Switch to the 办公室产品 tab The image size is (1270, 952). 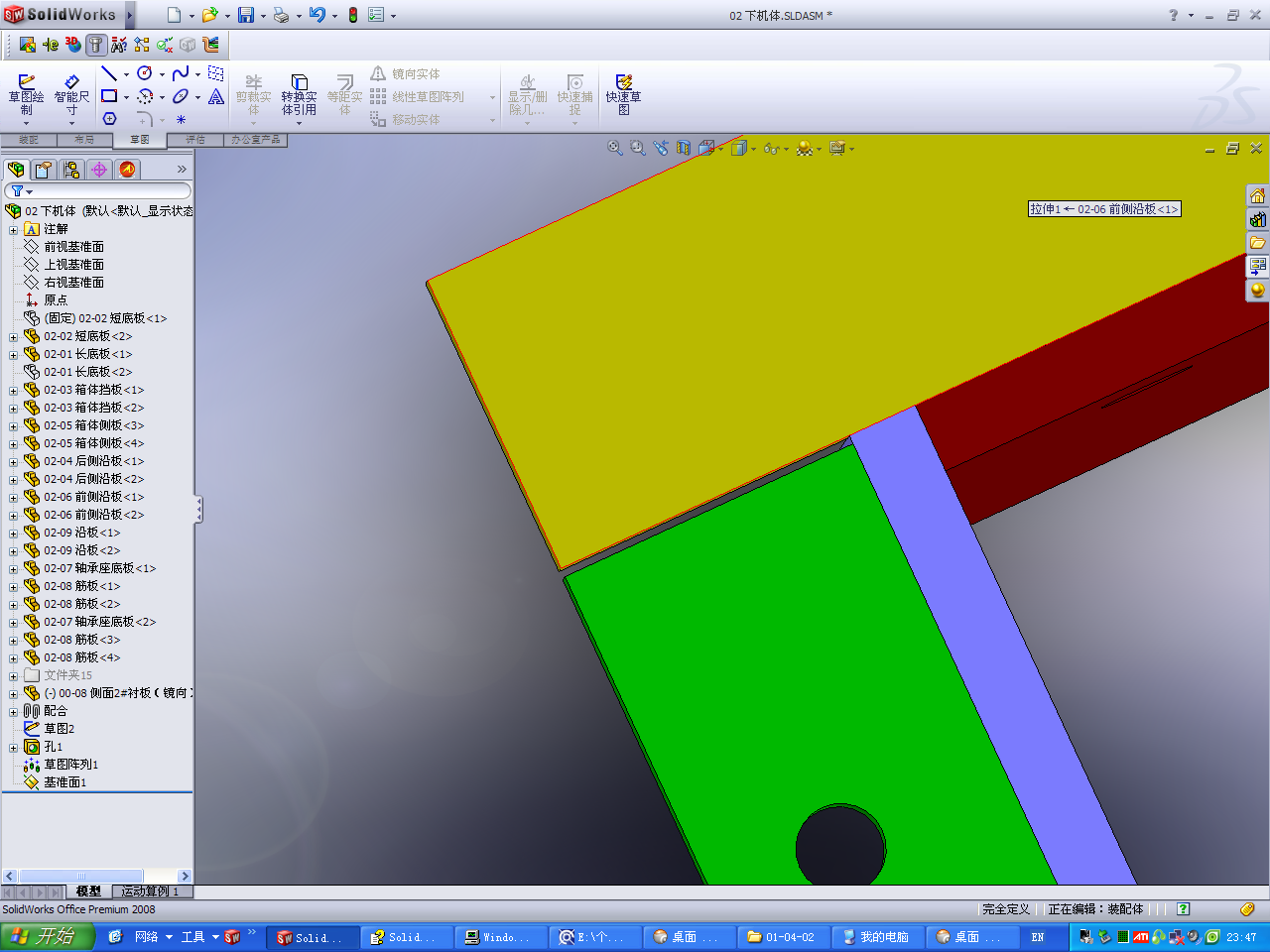pyautogui.click(x=256, y=140)
